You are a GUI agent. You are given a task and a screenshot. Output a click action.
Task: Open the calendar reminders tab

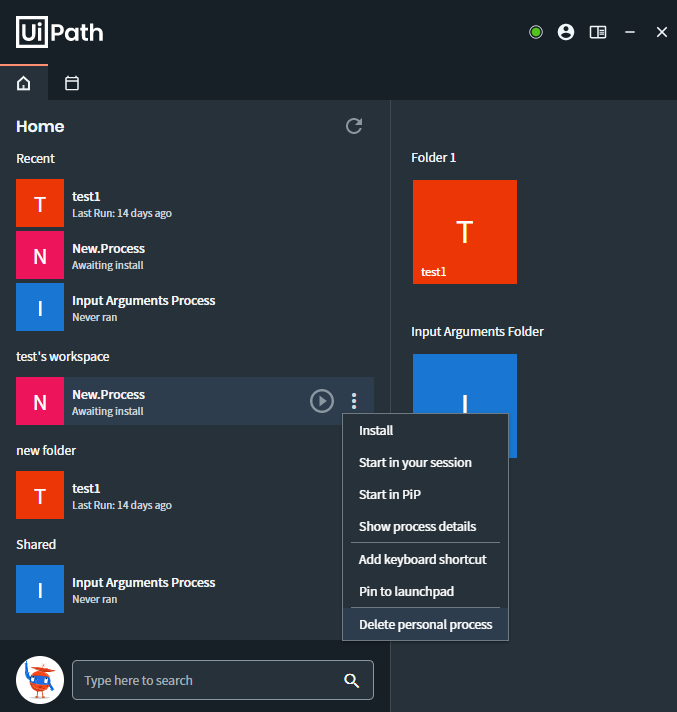click(72, 83)
